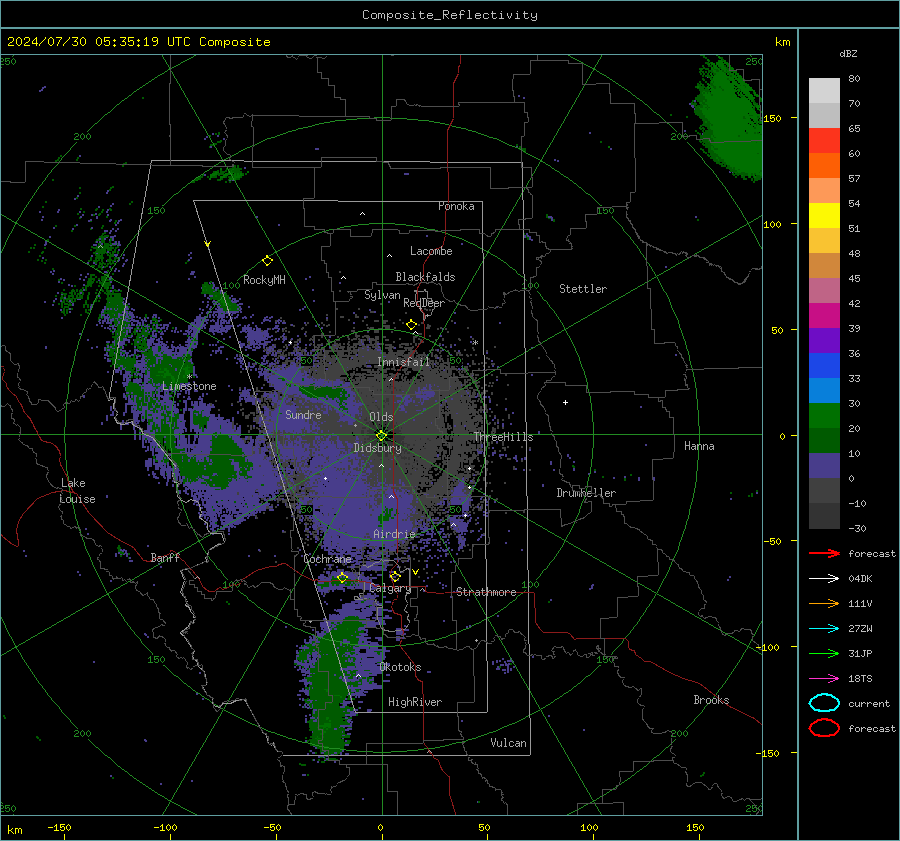Viewport: 900px width, 841px height.
Task: Click the cyan 27ZW arrow icon
Action: [824, 629]
